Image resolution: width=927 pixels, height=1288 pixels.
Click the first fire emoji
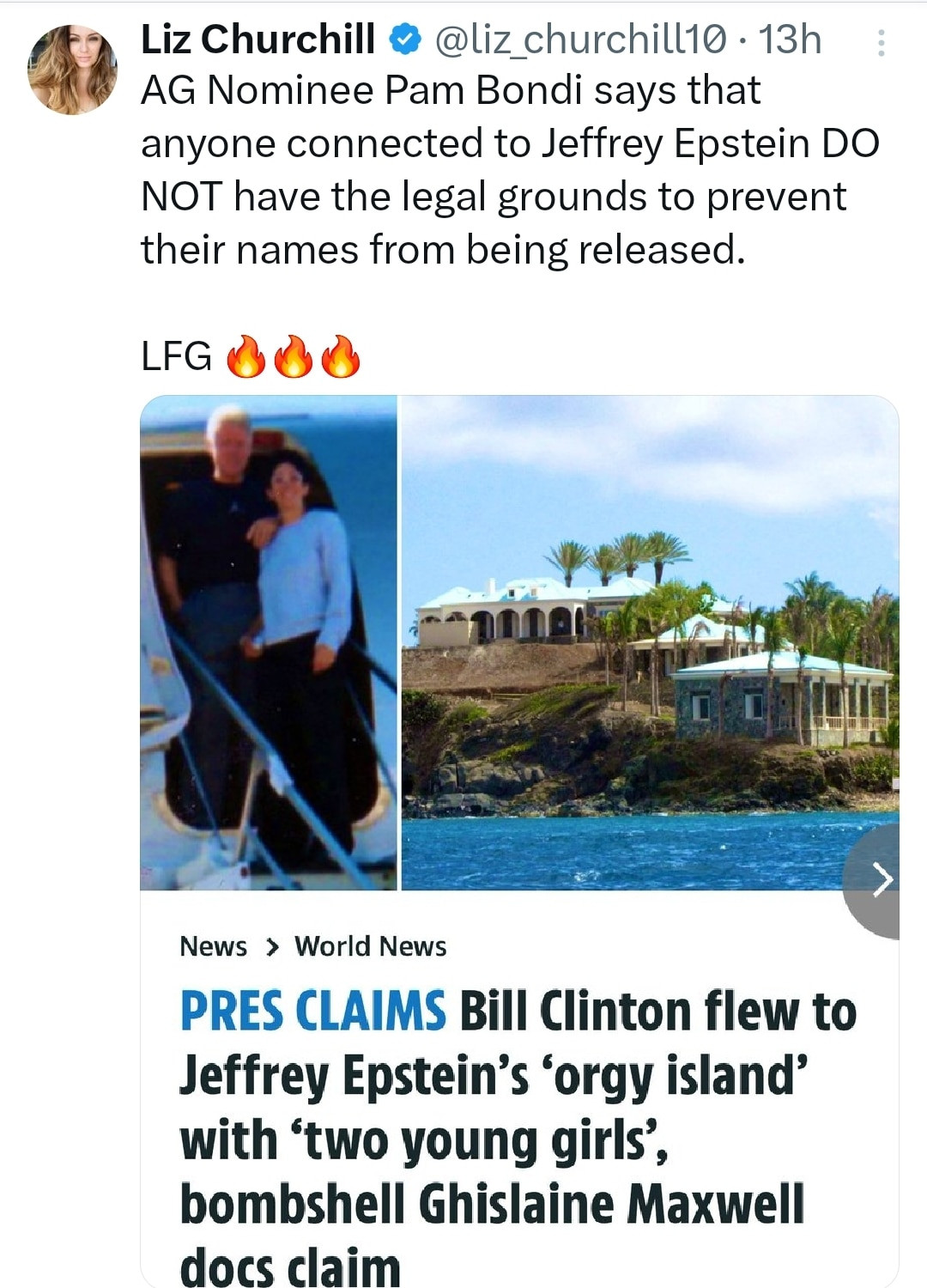[x=245, y=356]
